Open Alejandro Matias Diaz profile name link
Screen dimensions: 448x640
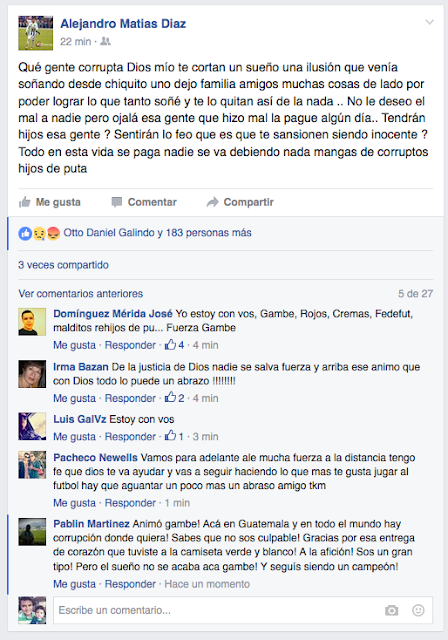[123, 24]
